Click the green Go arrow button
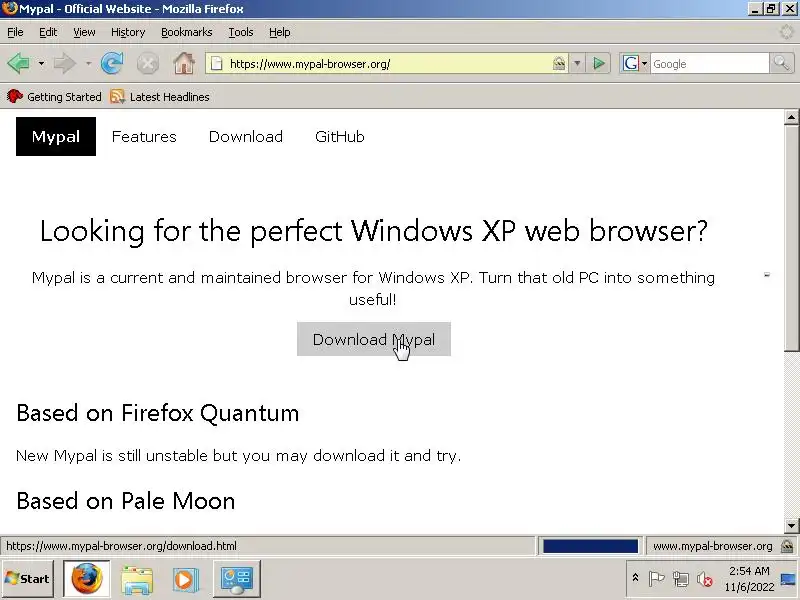 (598, 64)
